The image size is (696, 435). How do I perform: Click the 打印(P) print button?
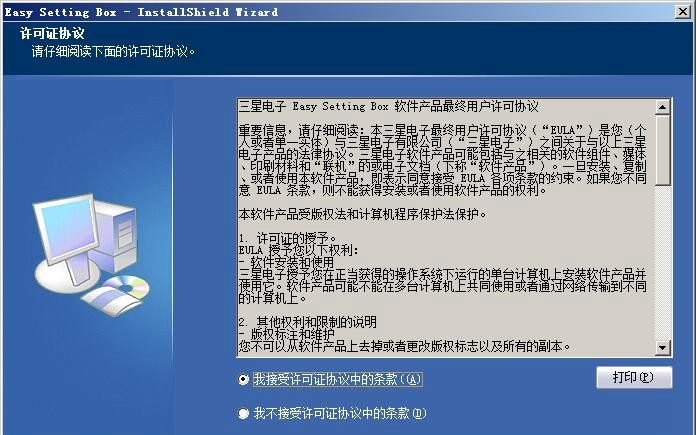(634, 378)
